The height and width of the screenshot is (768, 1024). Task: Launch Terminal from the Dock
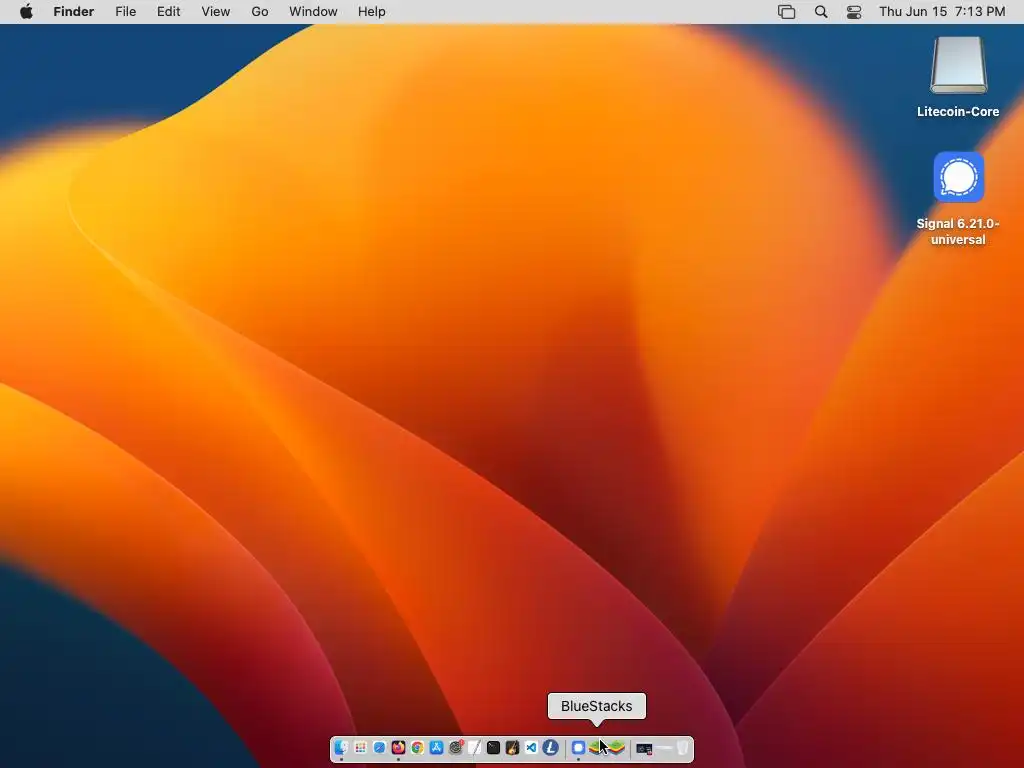pyautogui.click(x=493, y=748)
